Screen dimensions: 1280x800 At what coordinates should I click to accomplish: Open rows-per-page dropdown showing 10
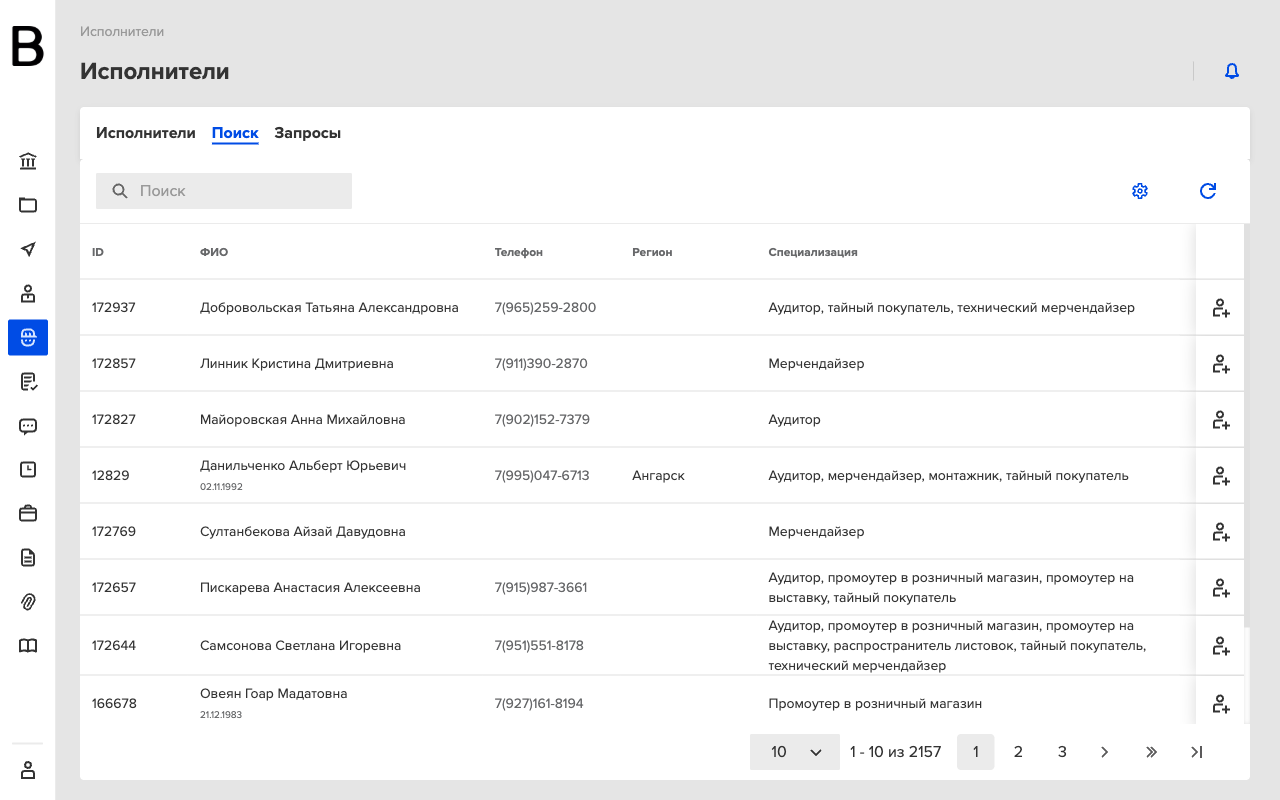pos(795,752)
